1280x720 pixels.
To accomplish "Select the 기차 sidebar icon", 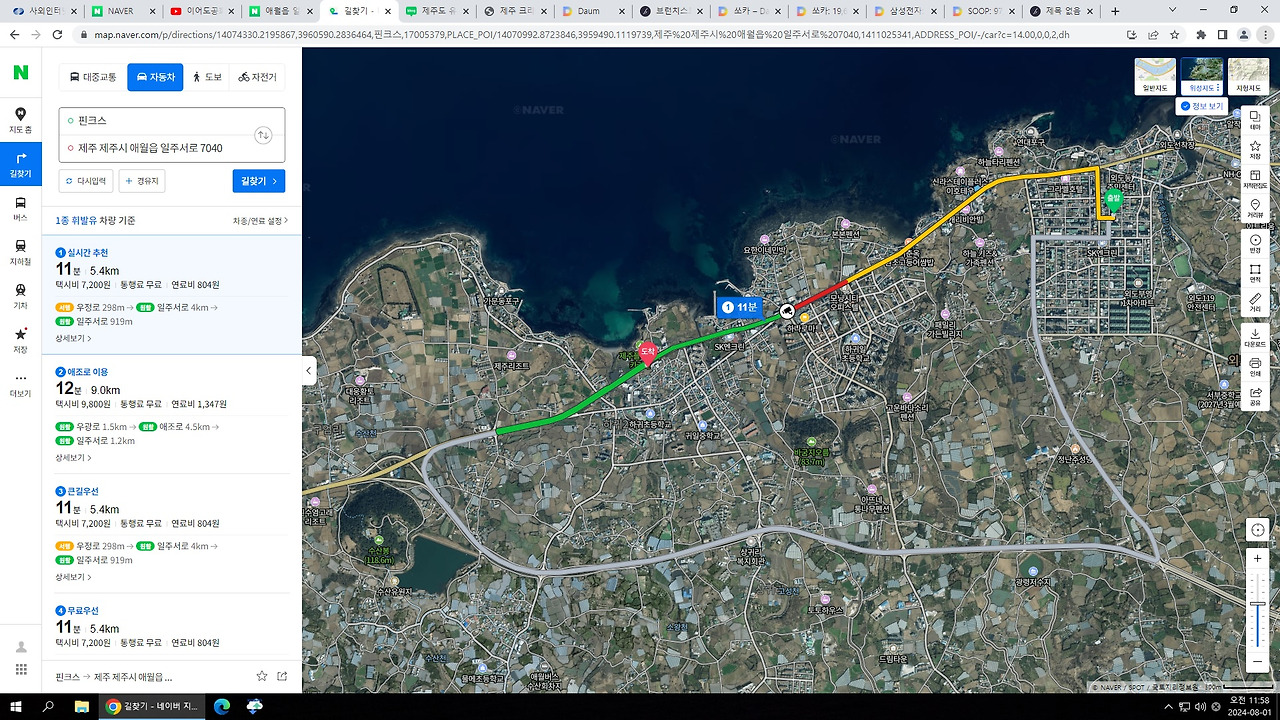I will 20,296.
